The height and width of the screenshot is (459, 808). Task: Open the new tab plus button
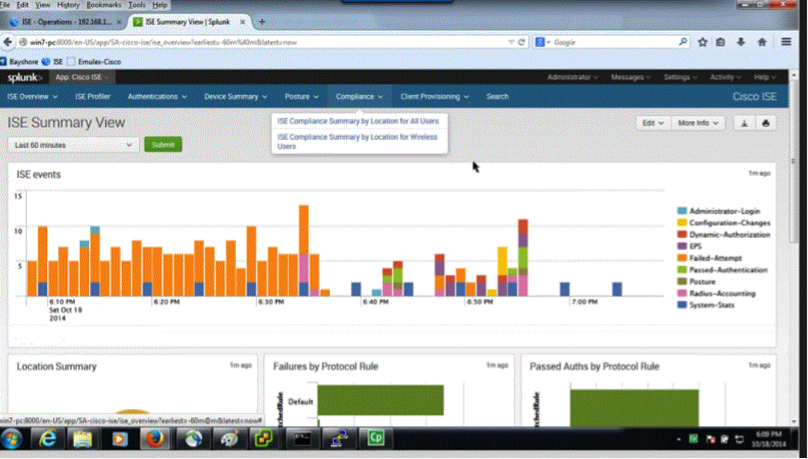coord(262,21)
